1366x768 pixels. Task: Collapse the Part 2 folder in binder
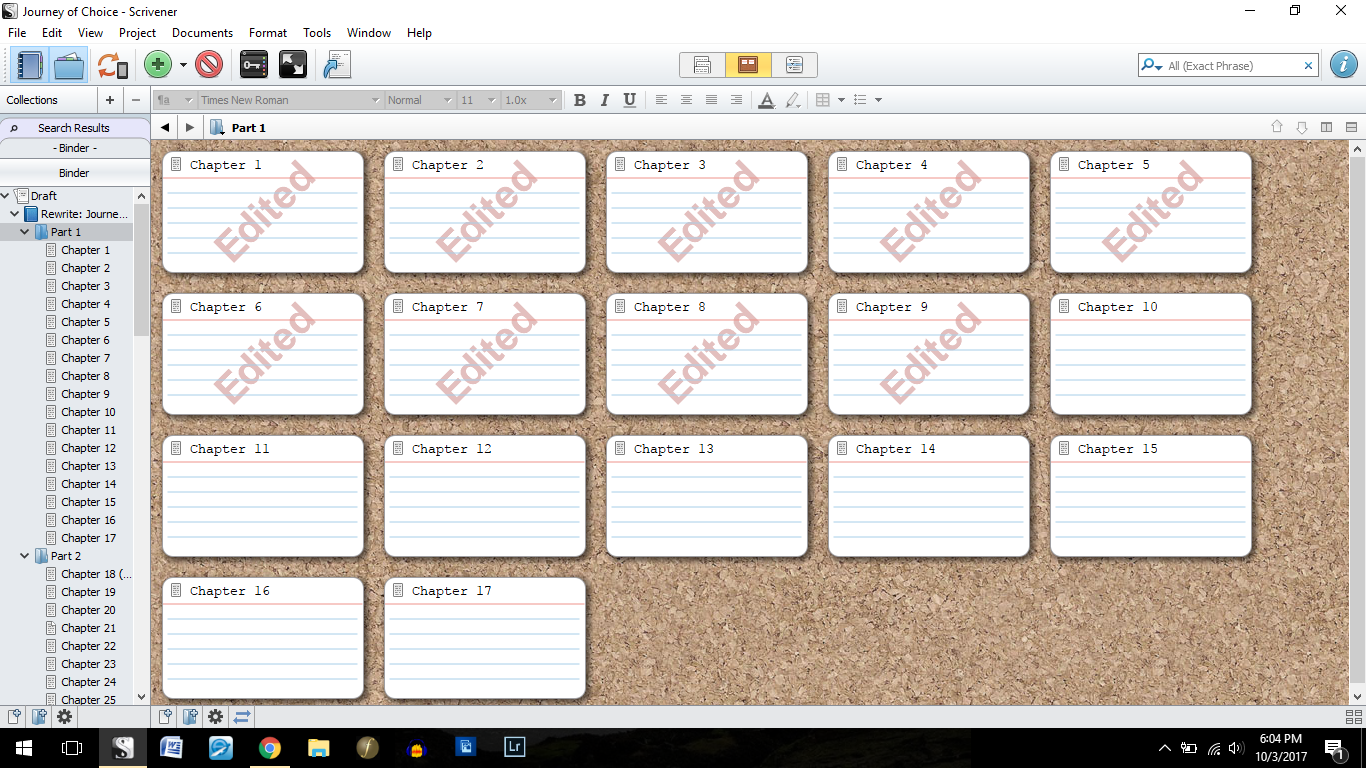[25, 556]
